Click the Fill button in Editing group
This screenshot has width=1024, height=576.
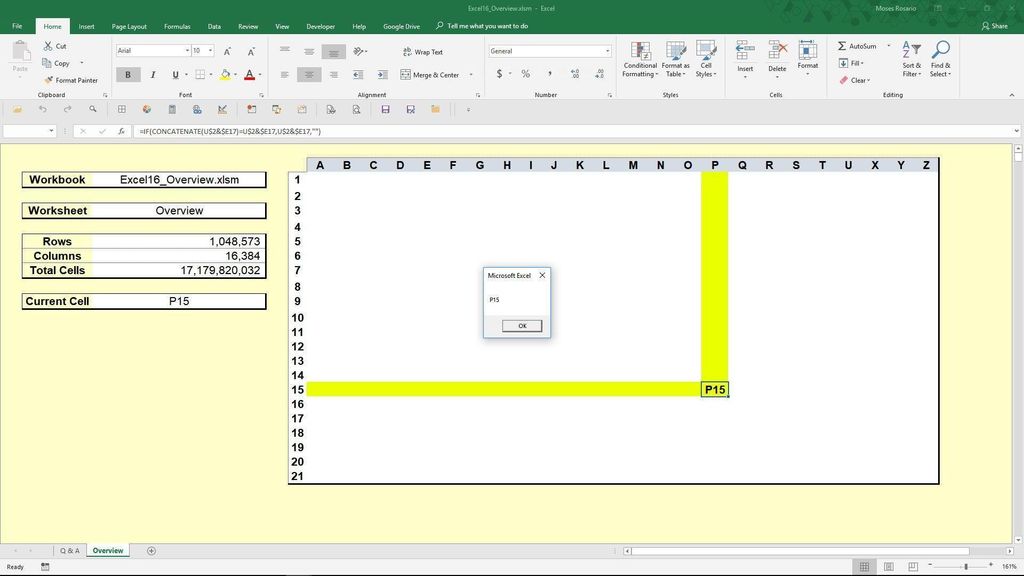851,63
